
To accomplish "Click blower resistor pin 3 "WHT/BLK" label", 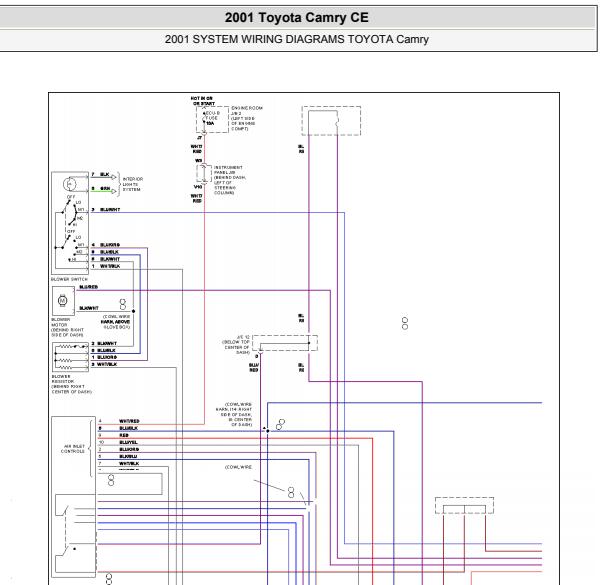I will (104, 364).
